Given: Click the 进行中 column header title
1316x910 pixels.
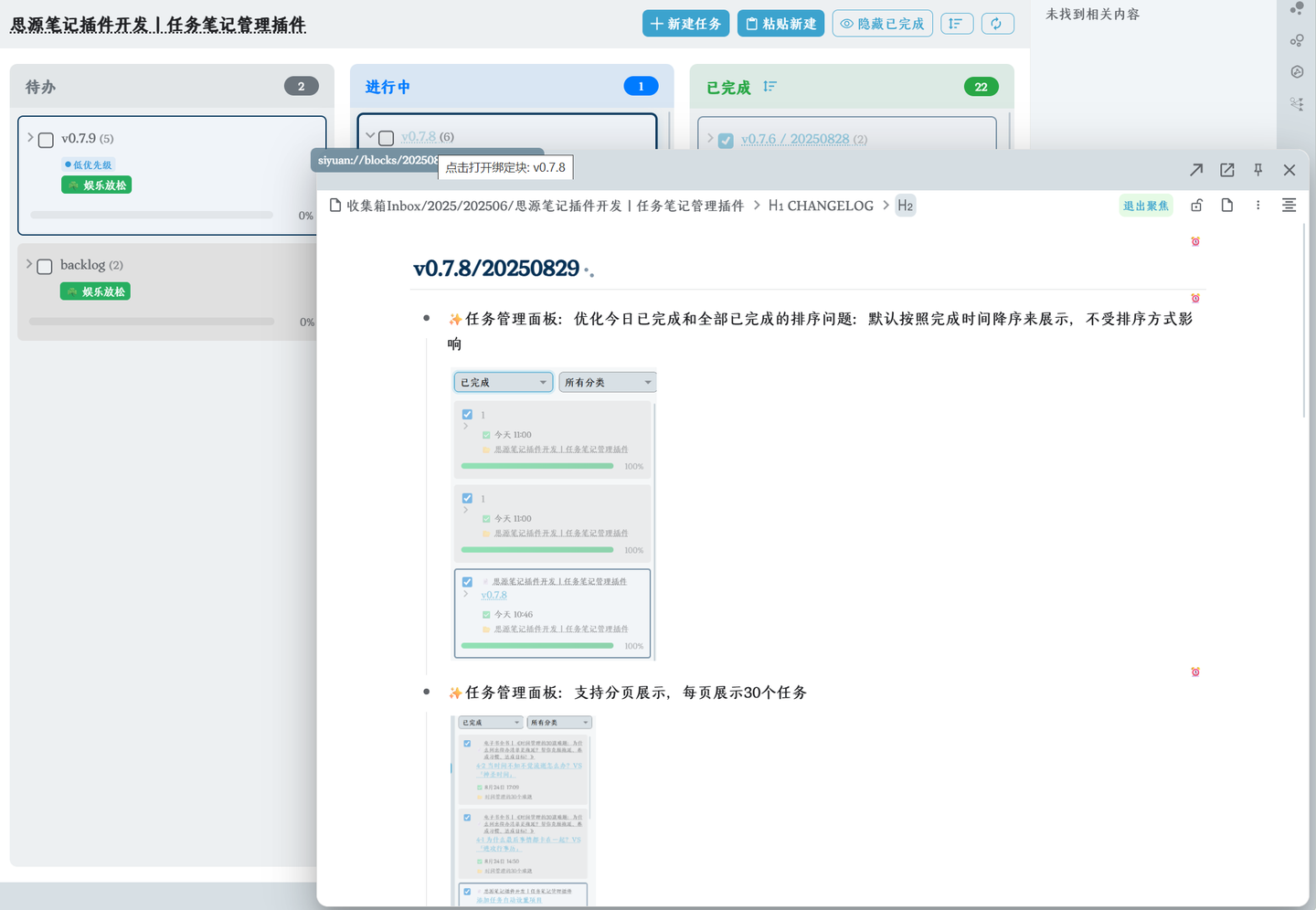Looking at the screenshot, I should [387, 87].
